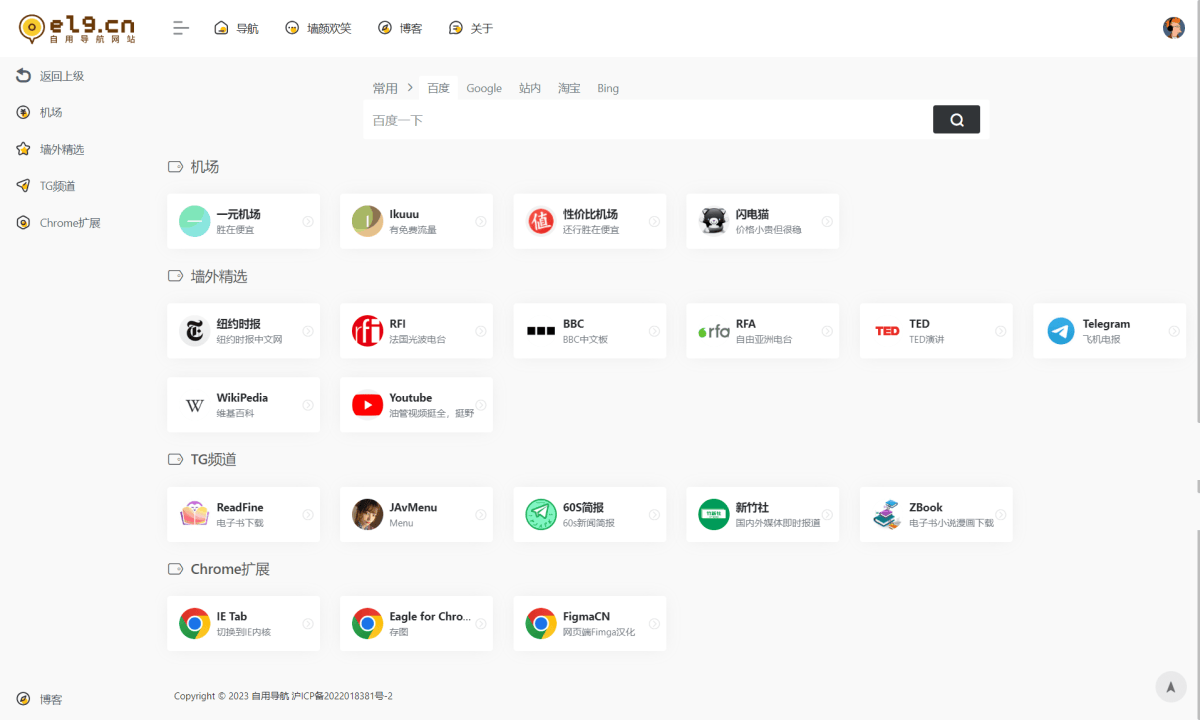
Task: Open the 博客 menu in top navigation
Action: tap(400, 28)
